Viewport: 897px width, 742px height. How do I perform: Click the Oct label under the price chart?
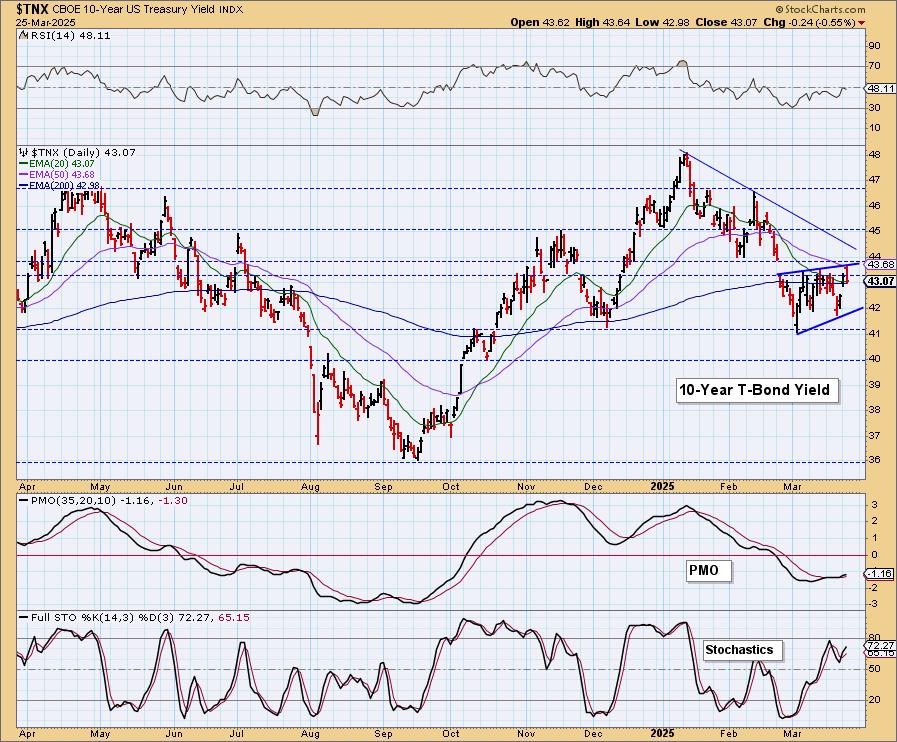(x=451, y=487)
